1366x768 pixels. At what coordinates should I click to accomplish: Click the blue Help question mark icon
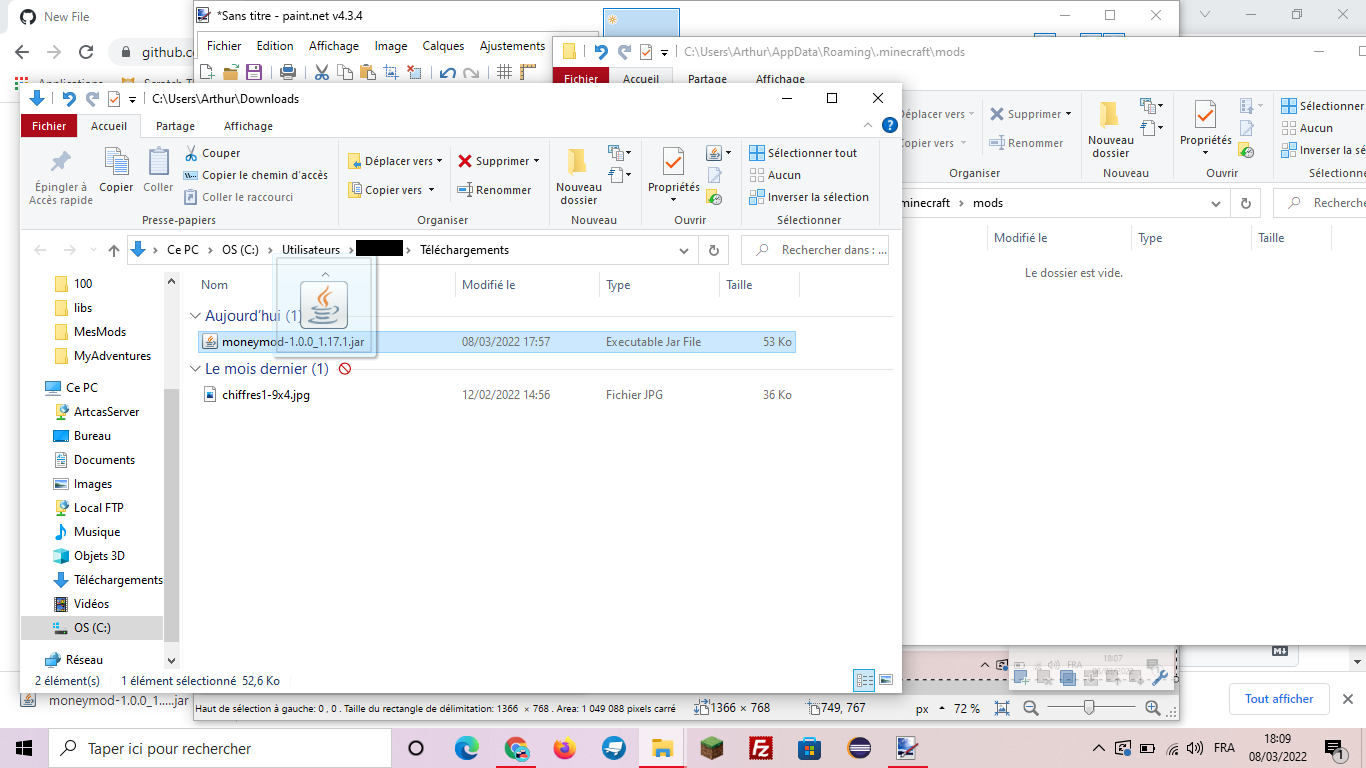click(889, 126)
